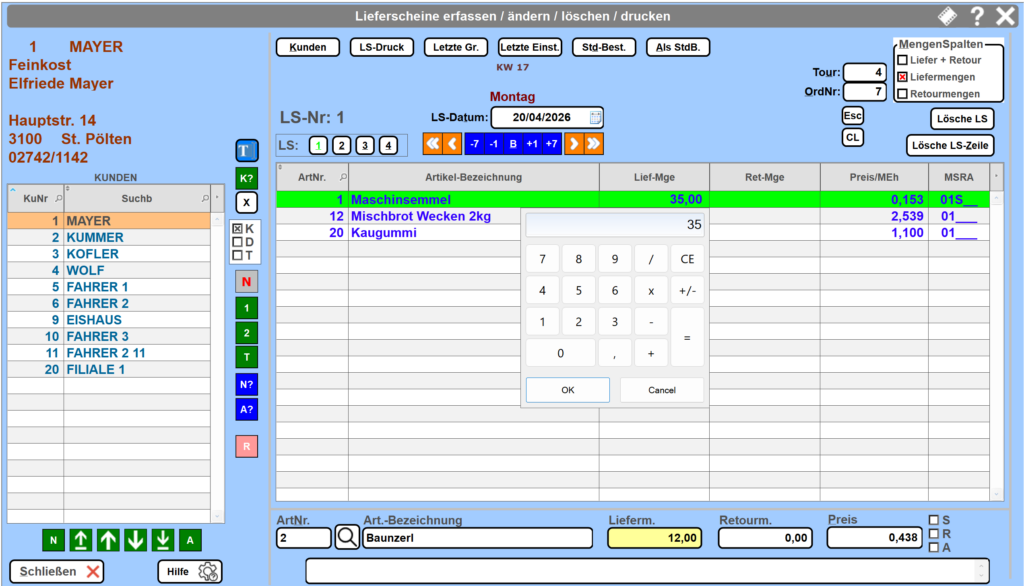The width and height of the screenshot is (1024, 586).
Task: Expand the ArtNr. column search dropdown
Action: [x=344, y=177]
